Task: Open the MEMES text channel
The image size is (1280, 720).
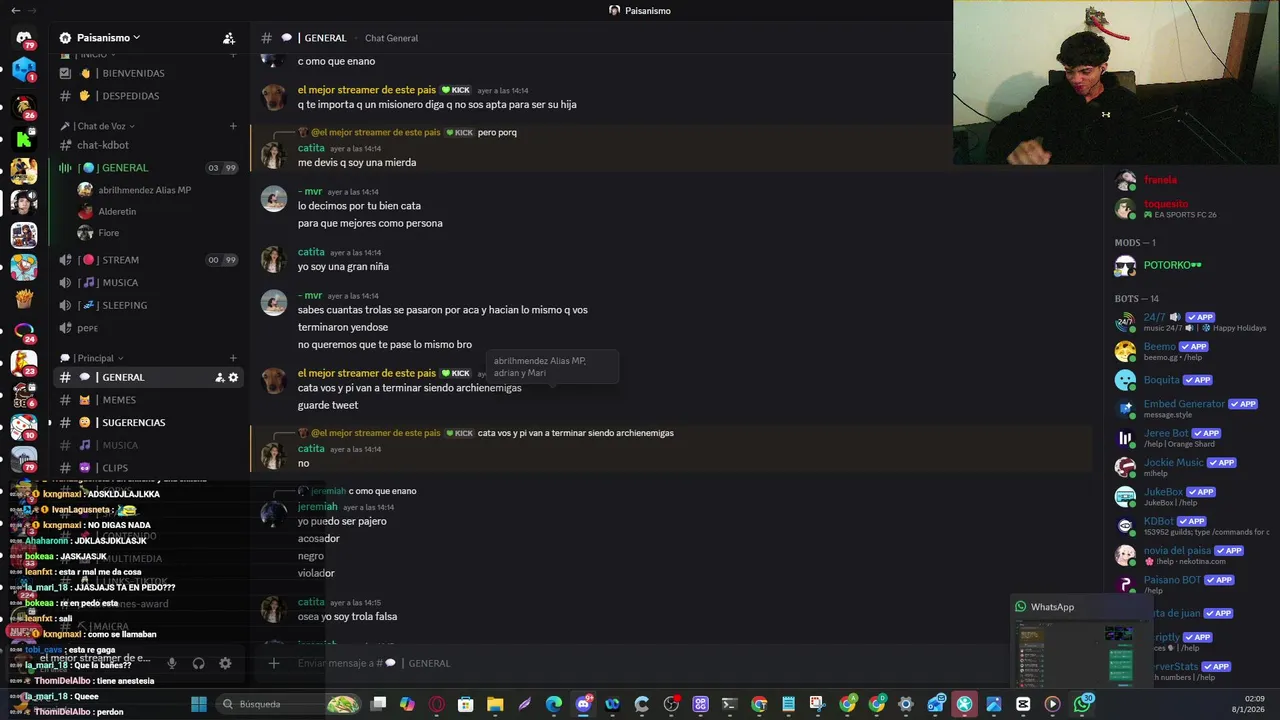Action: point(150,400)
